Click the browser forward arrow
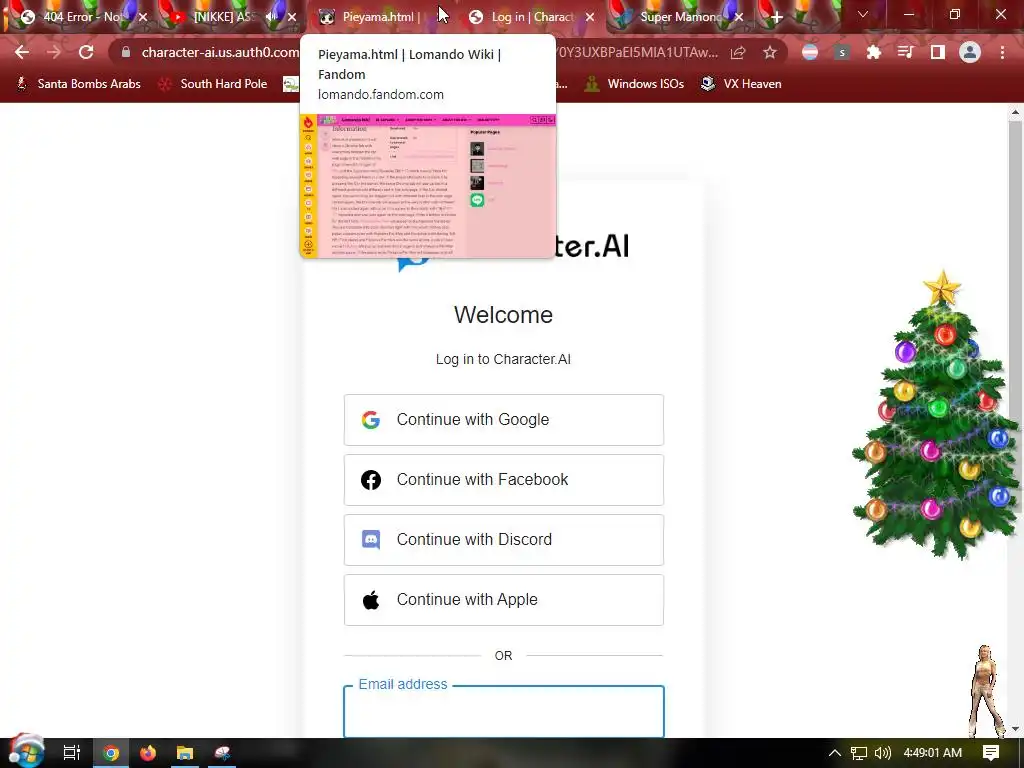 tap(54, 52)
